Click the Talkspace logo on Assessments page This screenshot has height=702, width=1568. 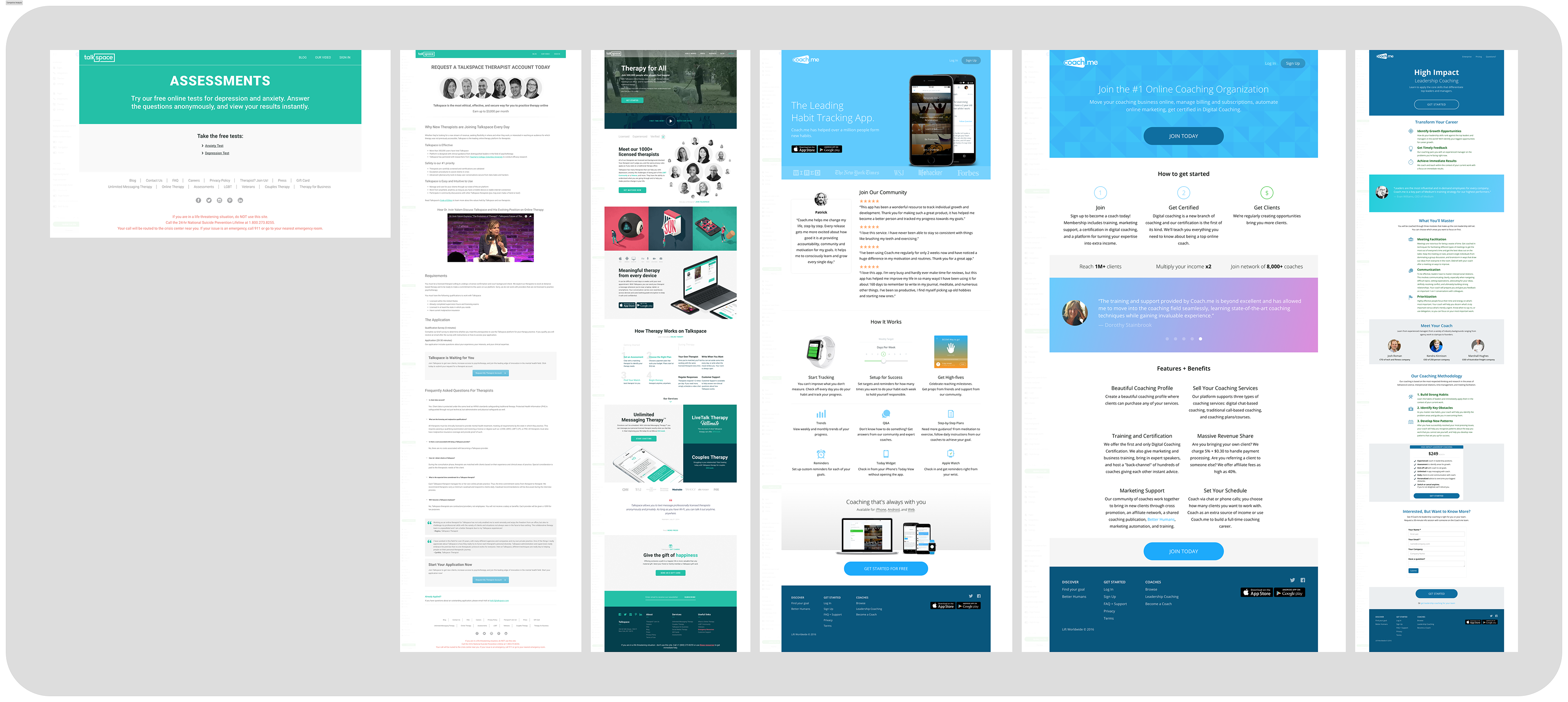click(x=99, y=57)
